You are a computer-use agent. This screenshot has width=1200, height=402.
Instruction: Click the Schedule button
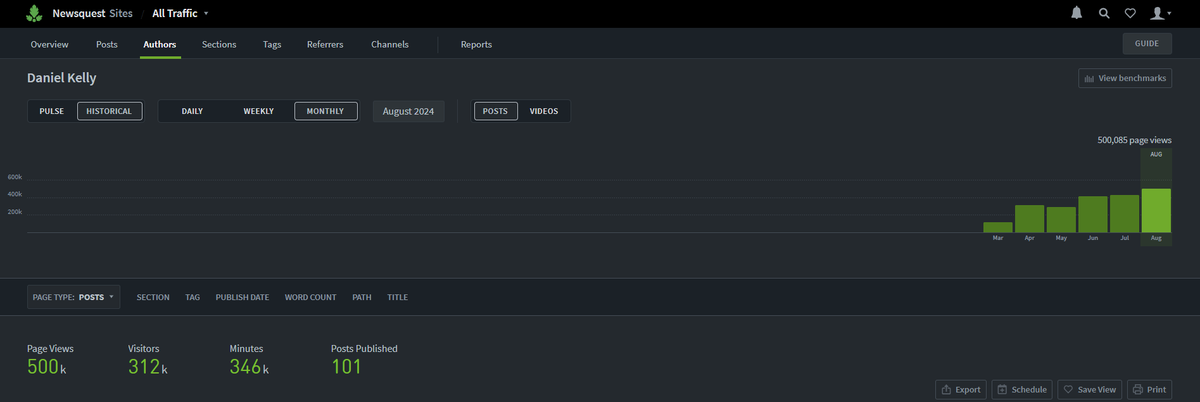[x=1022, y=389]
